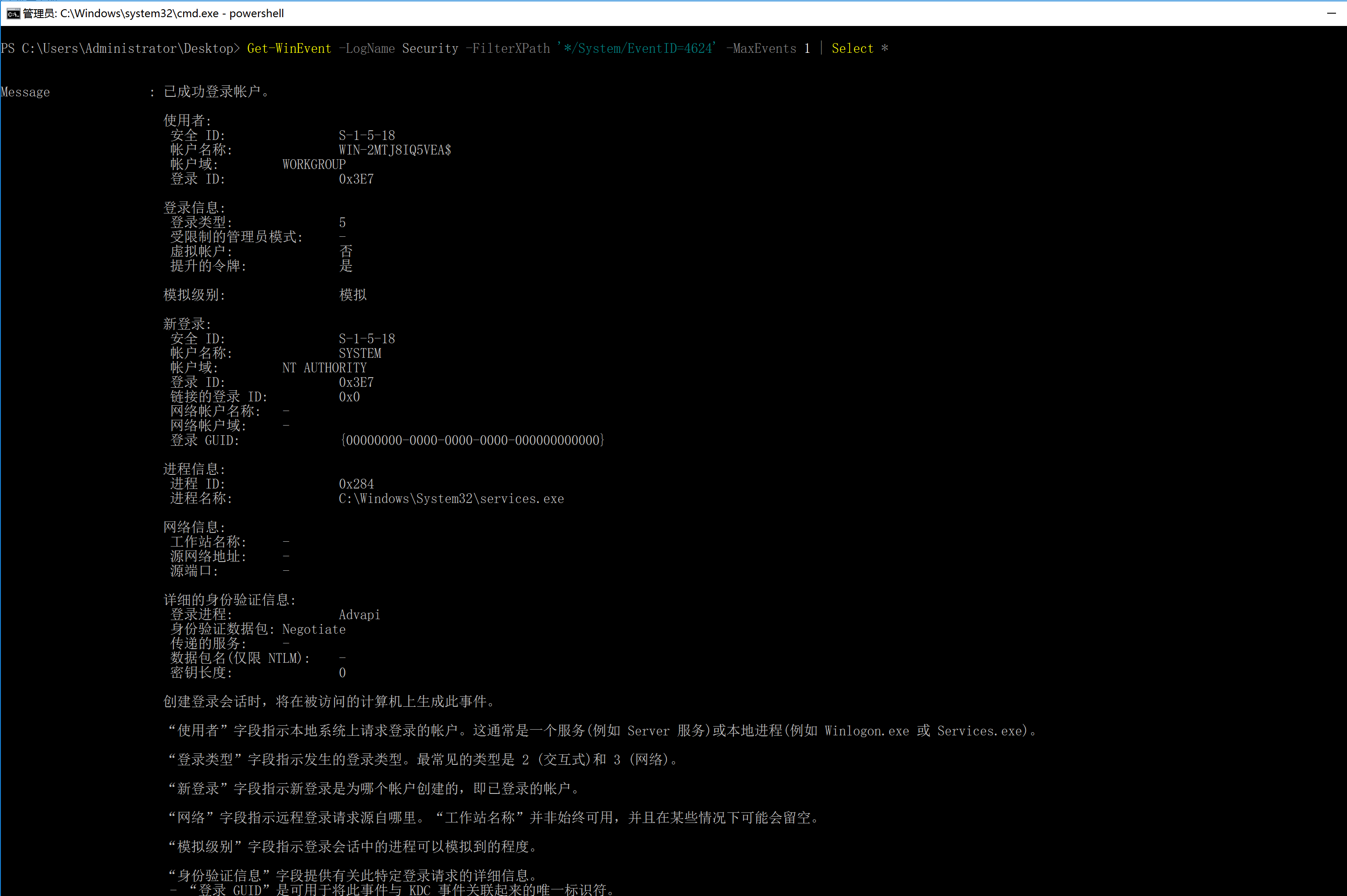Click the PS Desktop prompt path
Screen dimensions: 1347x896
(x=120, y=48)
